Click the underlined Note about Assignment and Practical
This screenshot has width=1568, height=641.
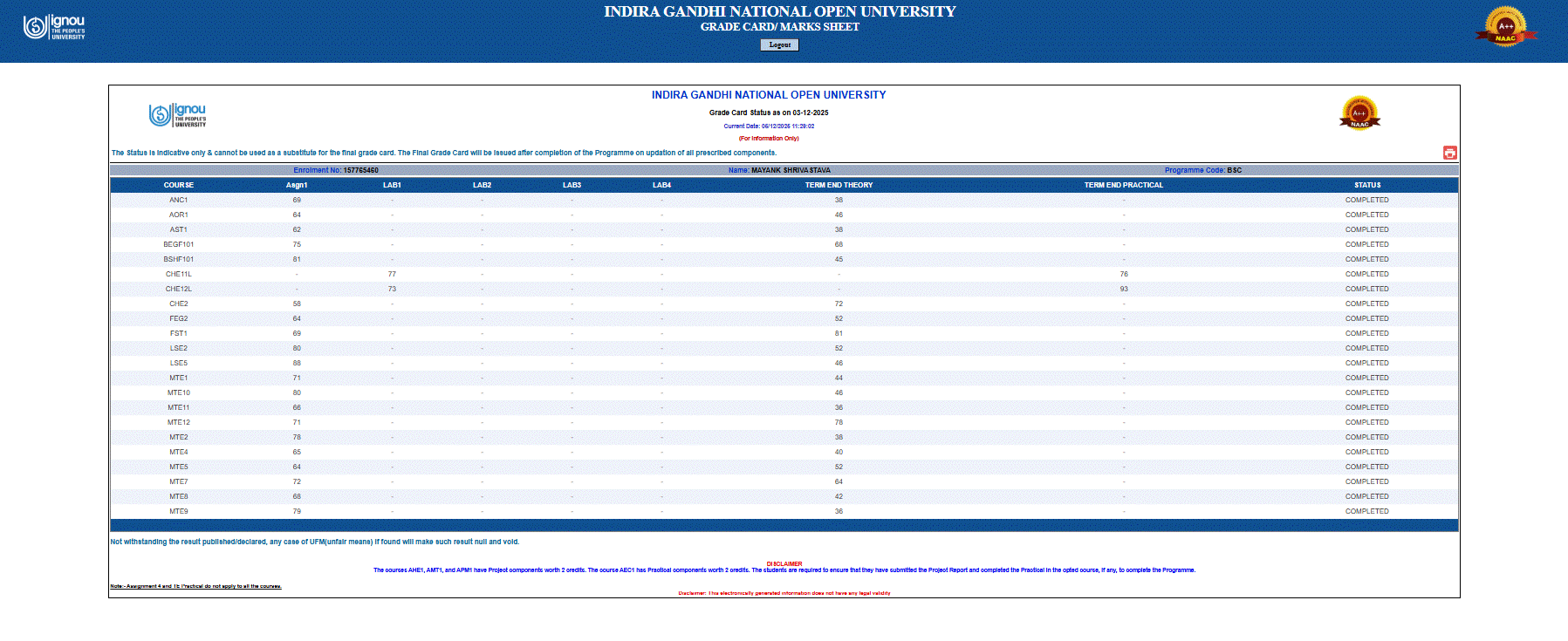point(195,586)
